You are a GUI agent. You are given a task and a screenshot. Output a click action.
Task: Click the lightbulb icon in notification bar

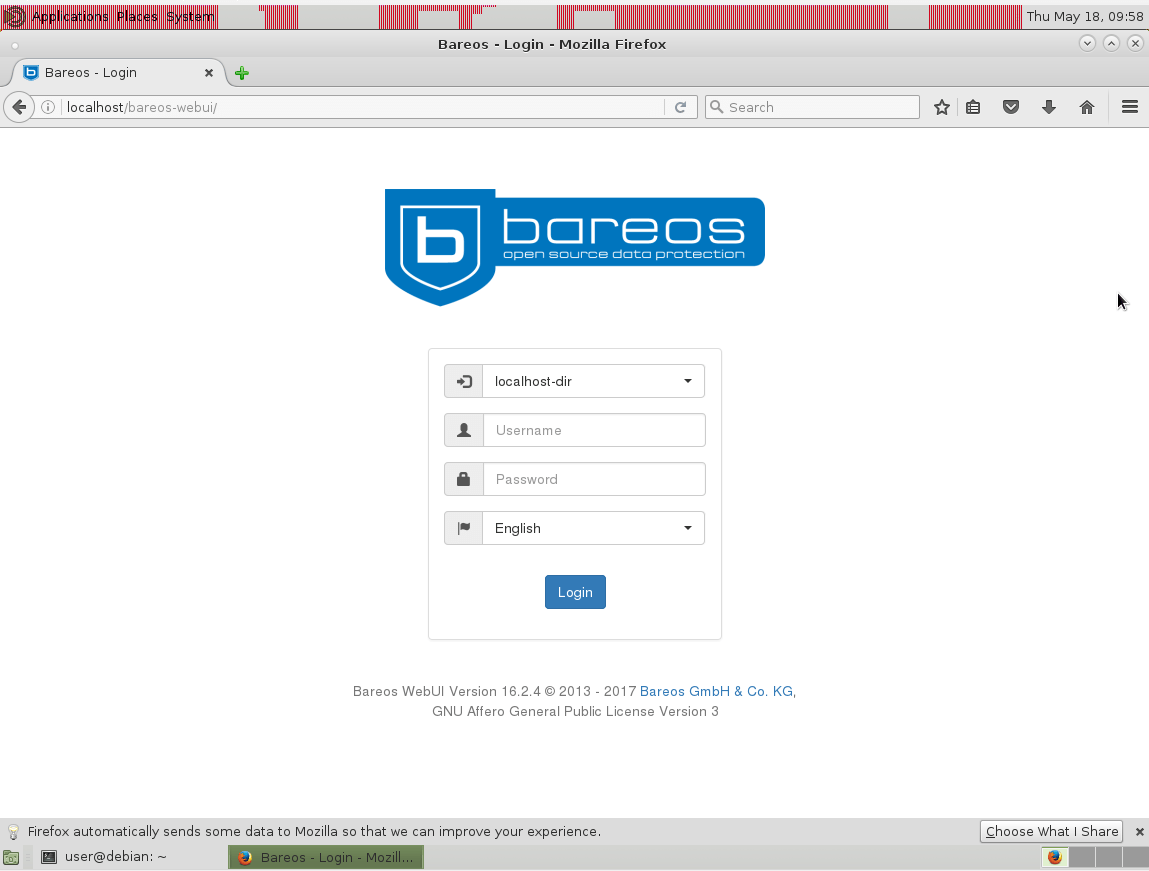click(12, 831)
